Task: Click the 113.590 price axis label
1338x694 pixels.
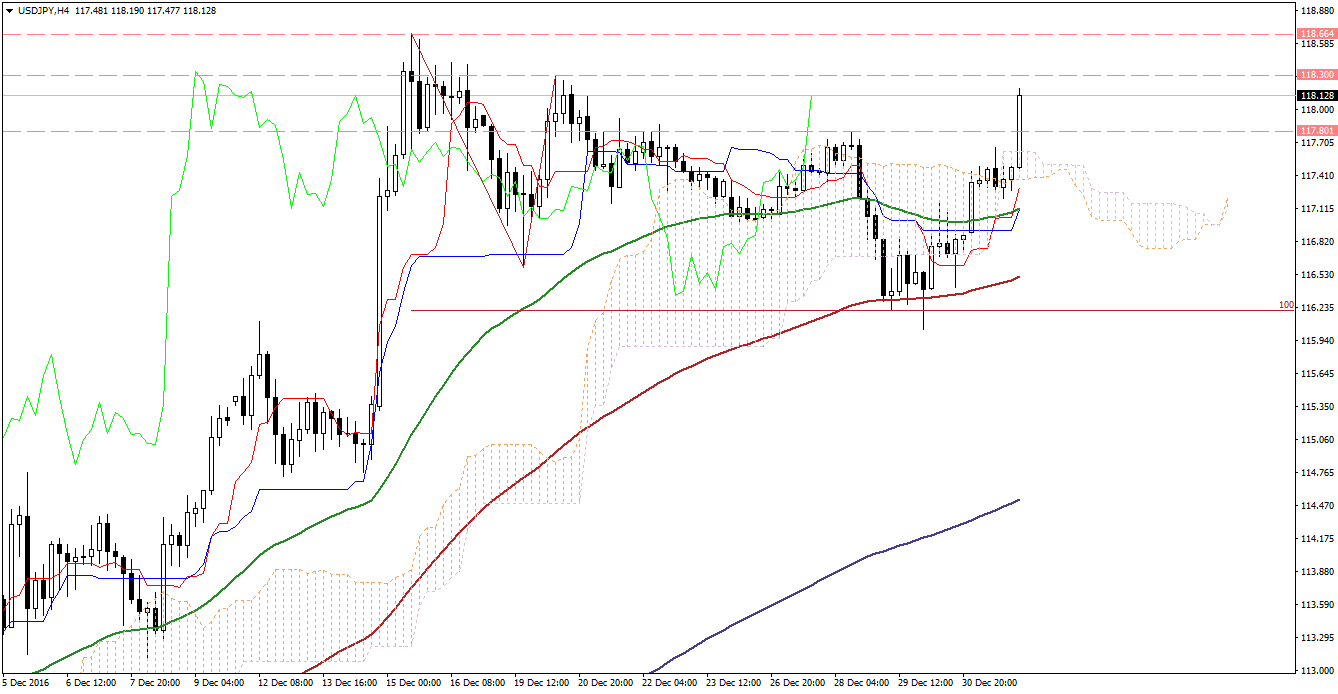Action: coord(1318,605)
